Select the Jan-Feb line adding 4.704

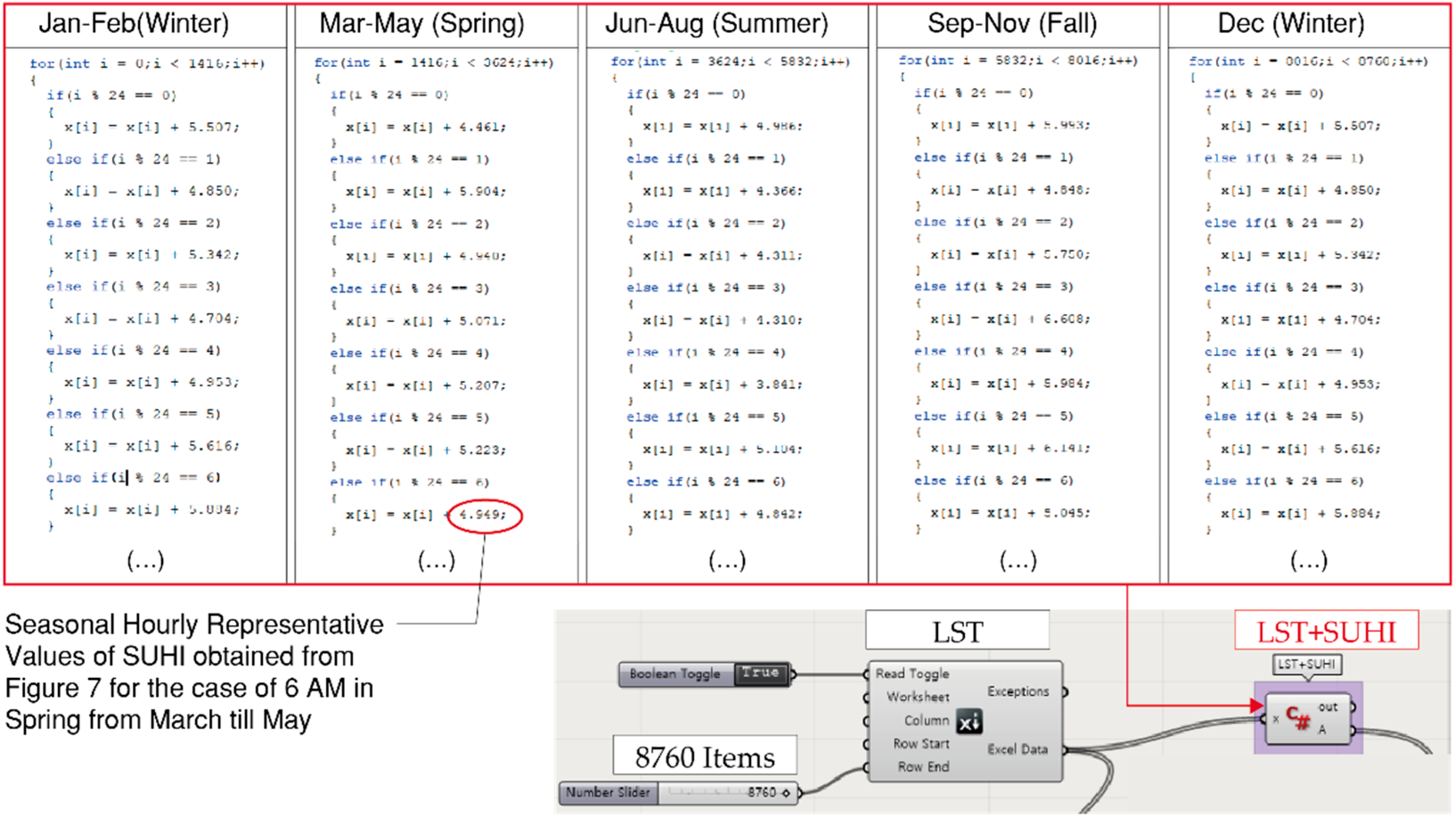pos(151,319)
